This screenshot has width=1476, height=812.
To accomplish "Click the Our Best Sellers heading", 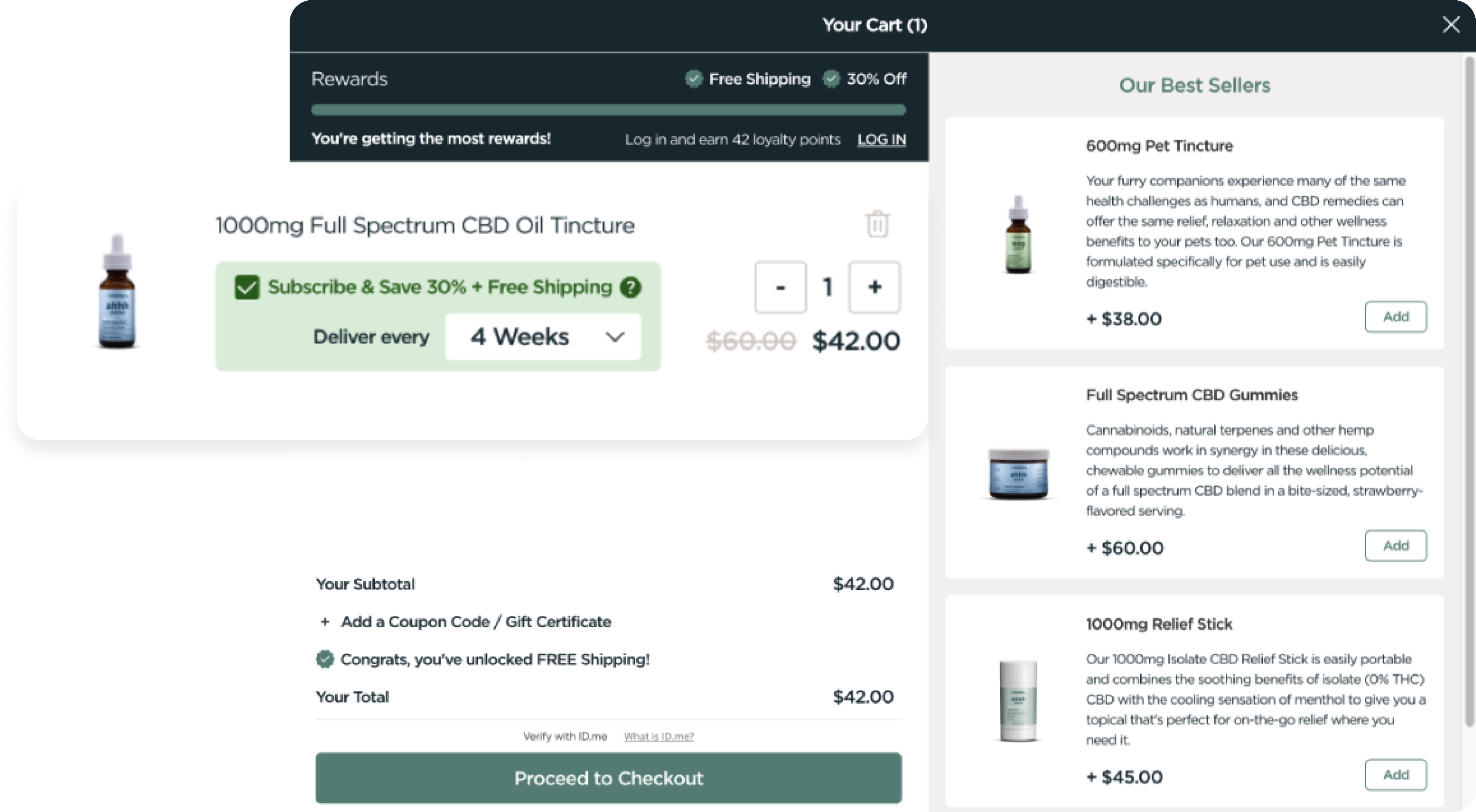I will click(1195, 85).
